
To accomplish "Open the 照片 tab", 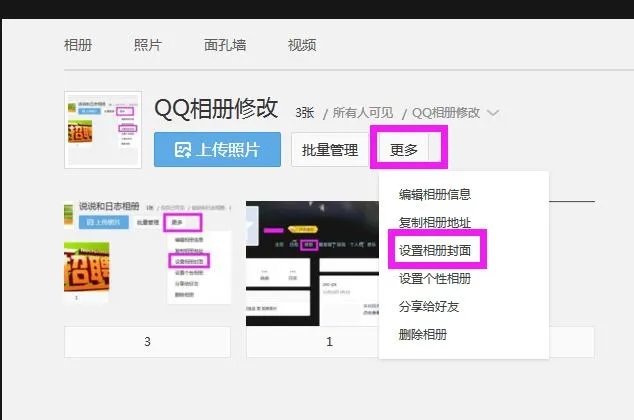I will [148, 45].
